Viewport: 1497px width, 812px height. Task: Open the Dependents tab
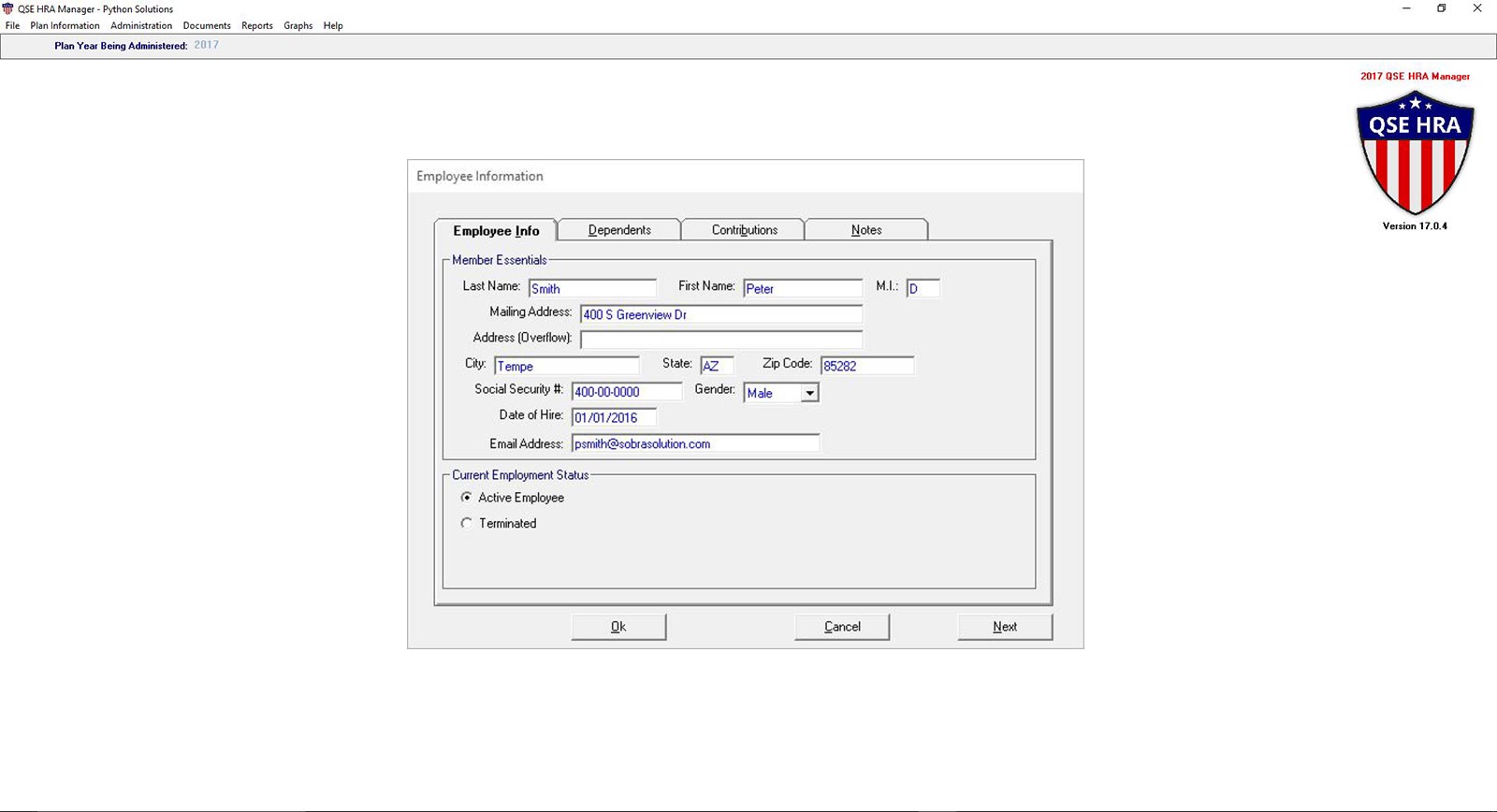(618, 230)
